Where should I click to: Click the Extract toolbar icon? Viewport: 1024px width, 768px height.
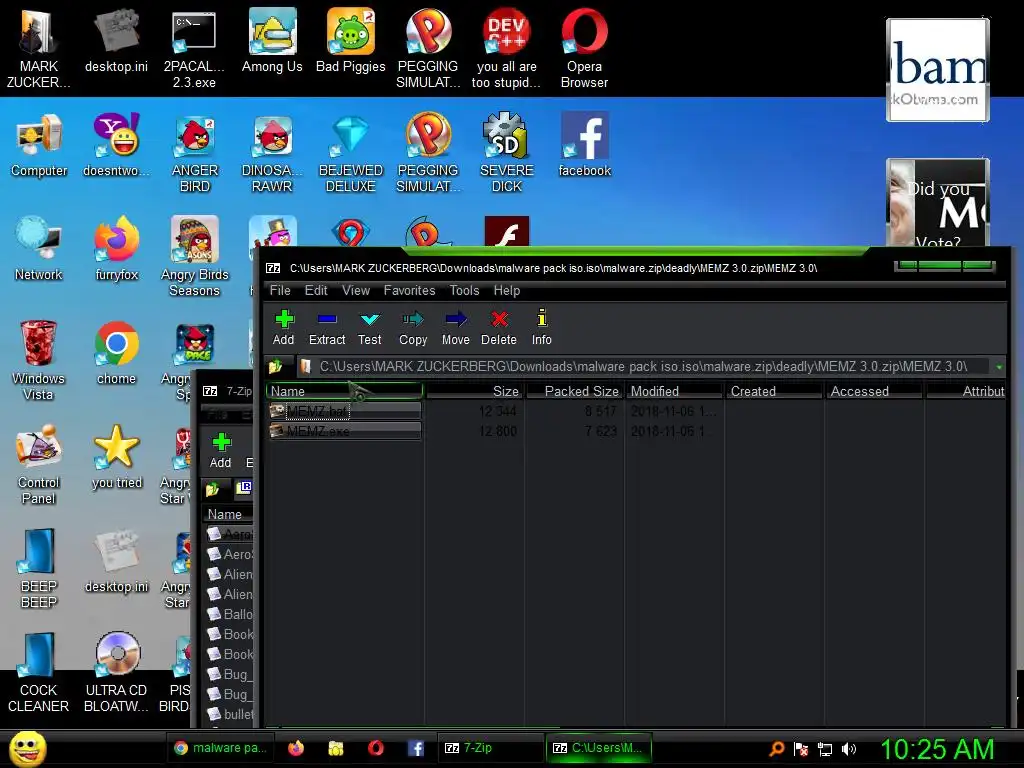coord(327,327)
